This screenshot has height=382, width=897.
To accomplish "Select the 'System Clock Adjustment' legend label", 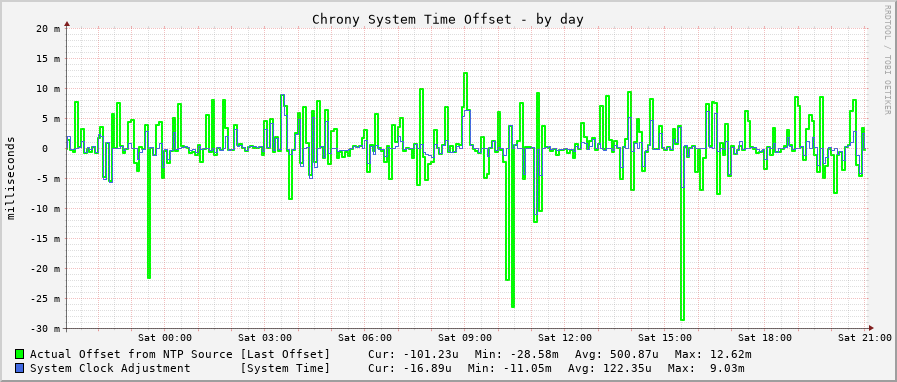I will click(110, 368).
